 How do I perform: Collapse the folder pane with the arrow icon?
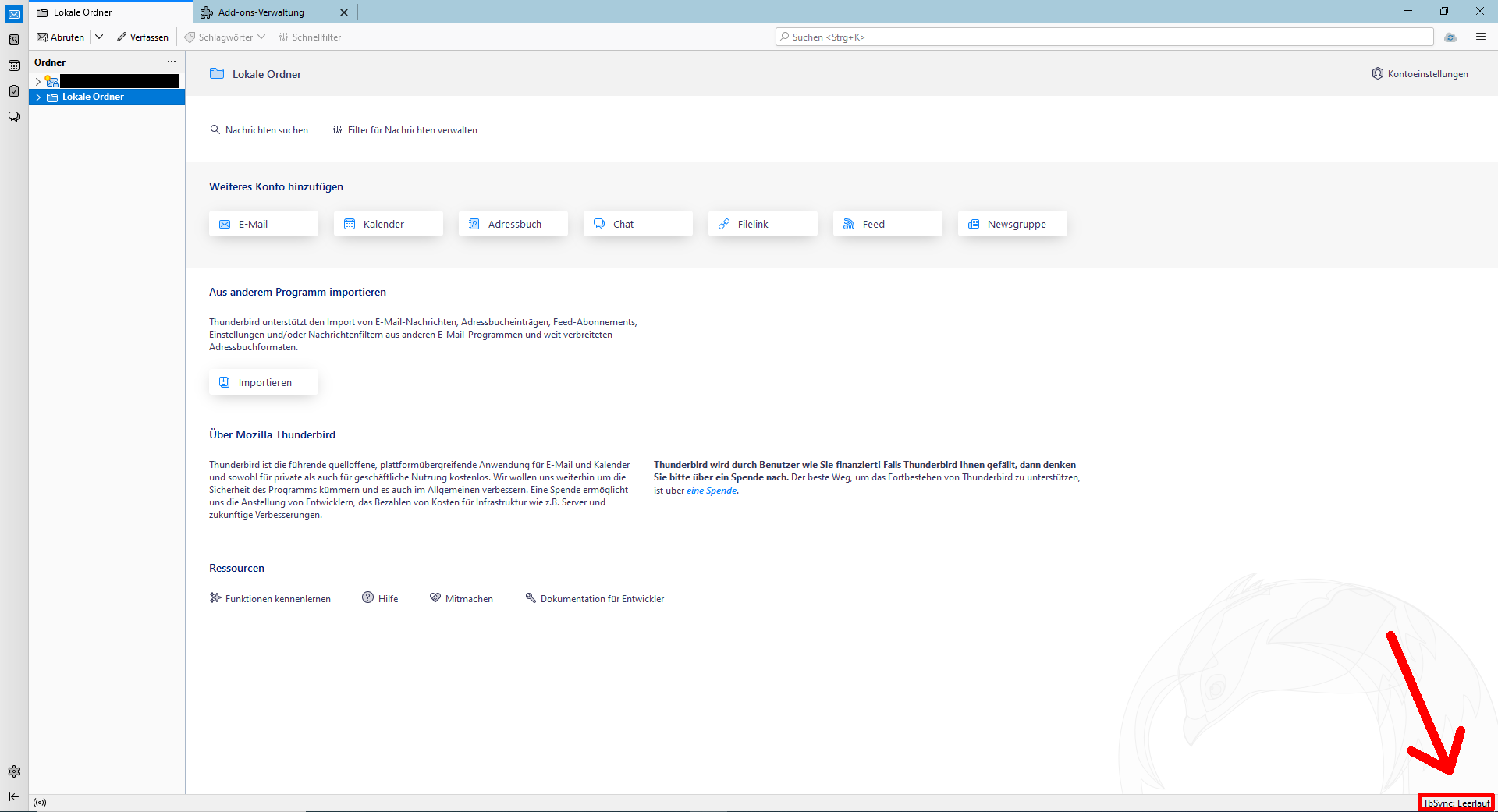[13, 797]
